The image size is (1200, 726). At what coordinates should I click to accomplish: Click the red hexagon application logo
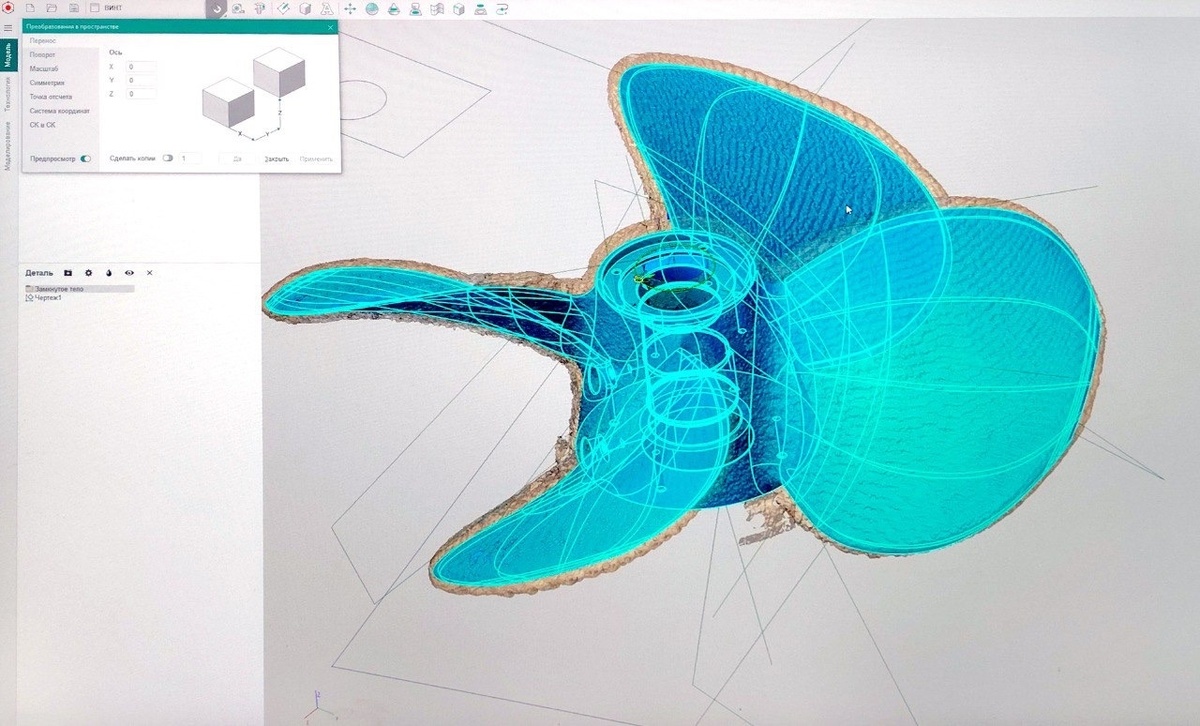pyautogui.click(x=8, y=7)
